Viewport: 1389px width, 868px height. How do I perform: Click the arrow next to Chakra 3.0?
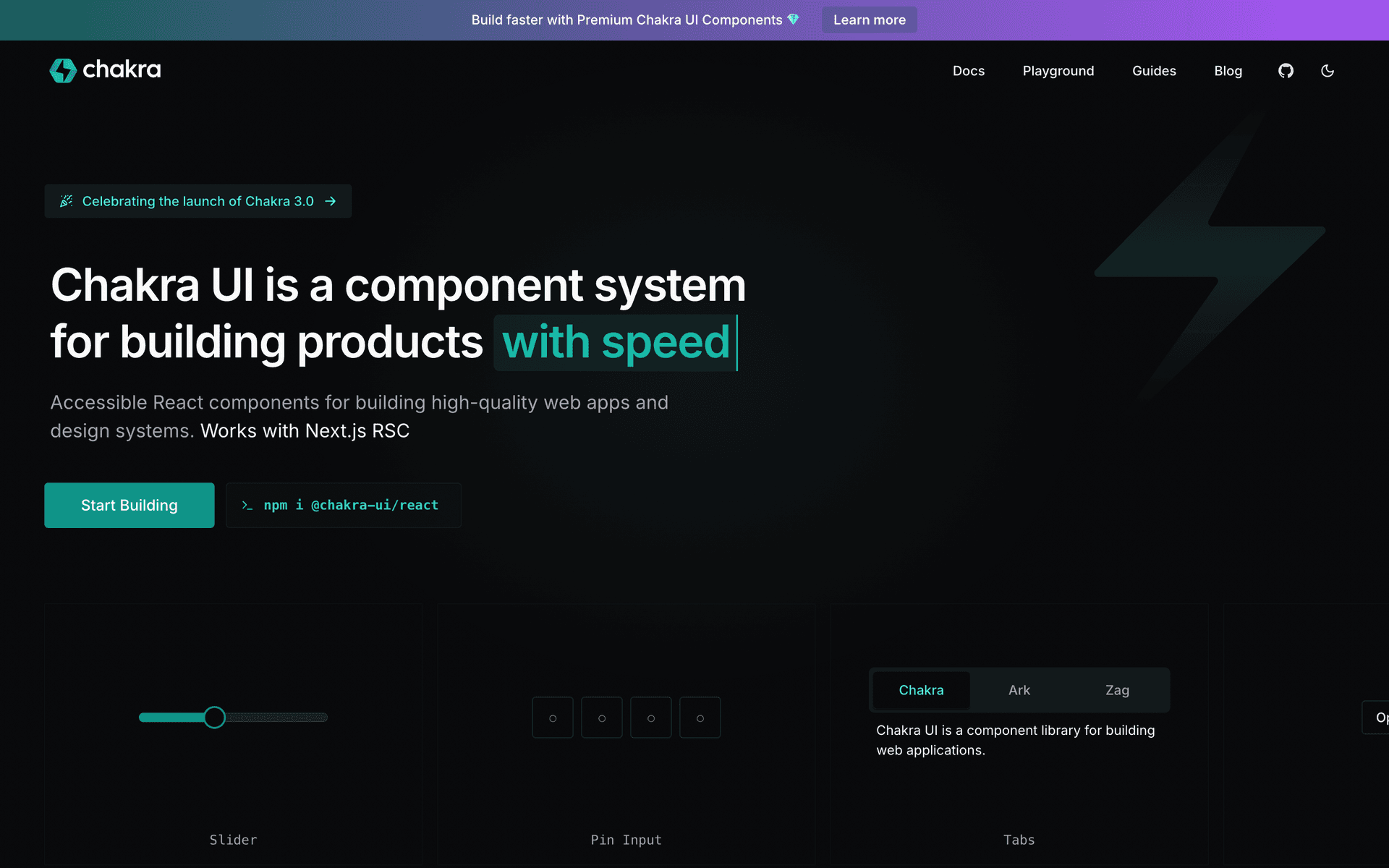tap(331, 201)
